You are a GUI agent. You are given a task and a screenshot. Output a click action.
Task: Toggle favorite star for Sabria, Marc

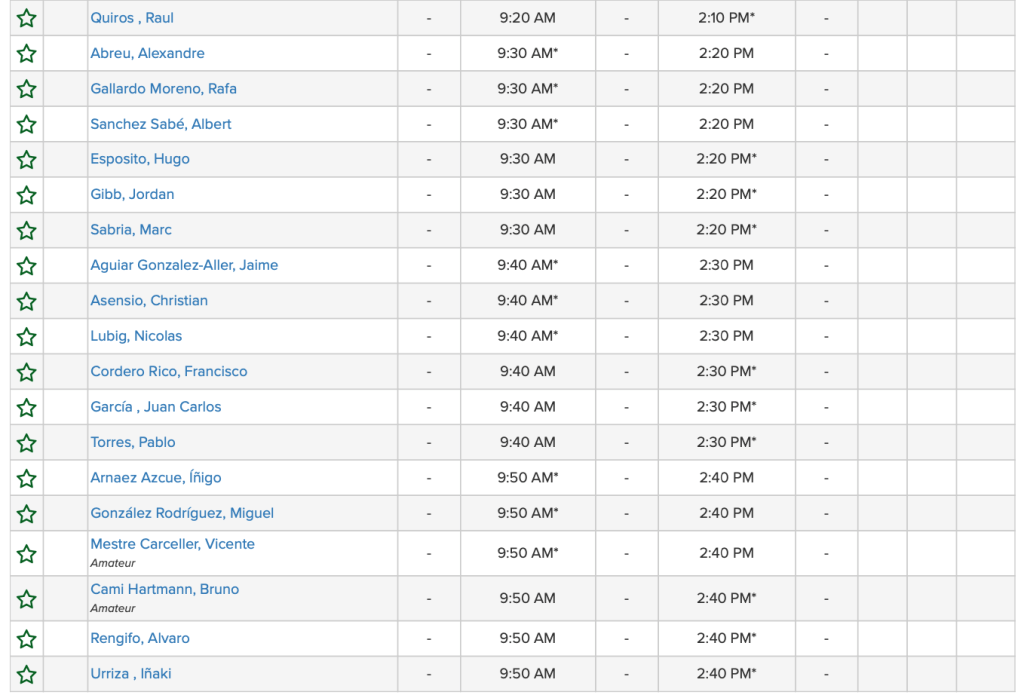27,230
